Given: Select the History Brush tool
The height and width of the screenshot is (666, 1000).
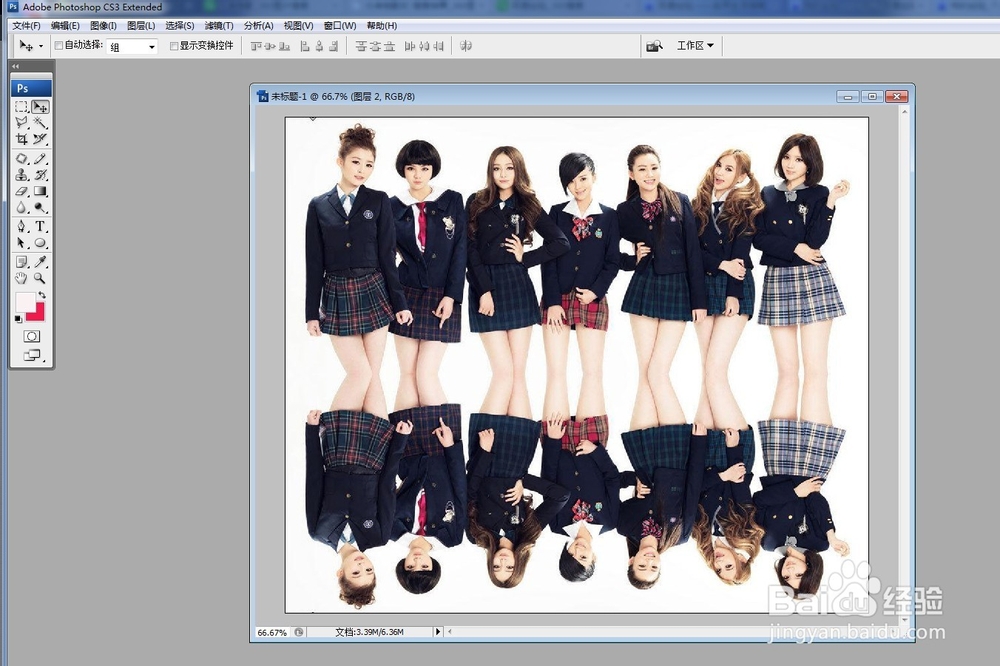Looking at the screenshot, I should click(40, 174).
